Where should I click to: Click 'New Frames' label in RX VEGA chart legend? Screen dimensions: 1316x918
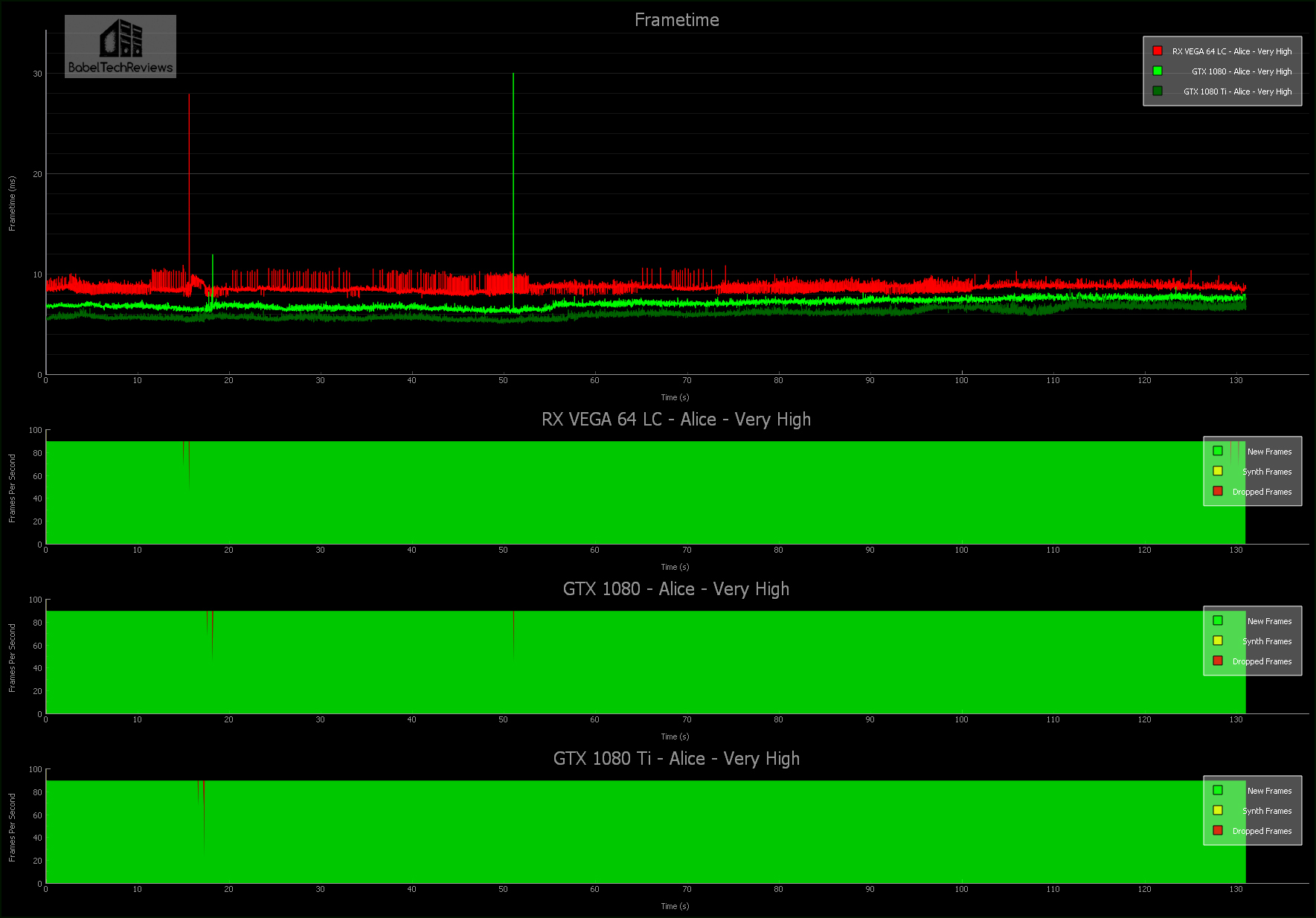pyautogui.click(x=1269, y=452)
